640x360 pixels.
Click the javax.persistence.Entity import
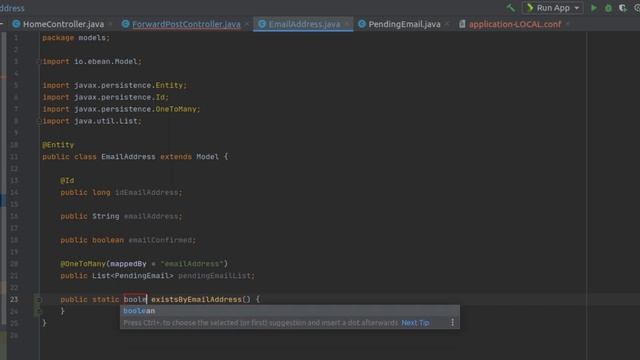tap(114, 85)
